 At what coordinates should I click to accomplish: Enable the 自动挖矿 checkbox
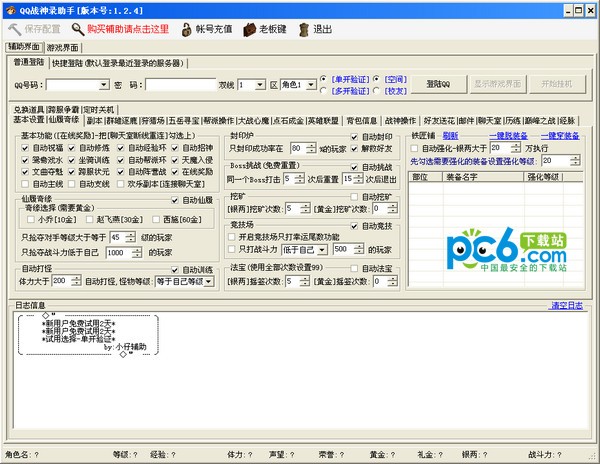tap(354, 197)
